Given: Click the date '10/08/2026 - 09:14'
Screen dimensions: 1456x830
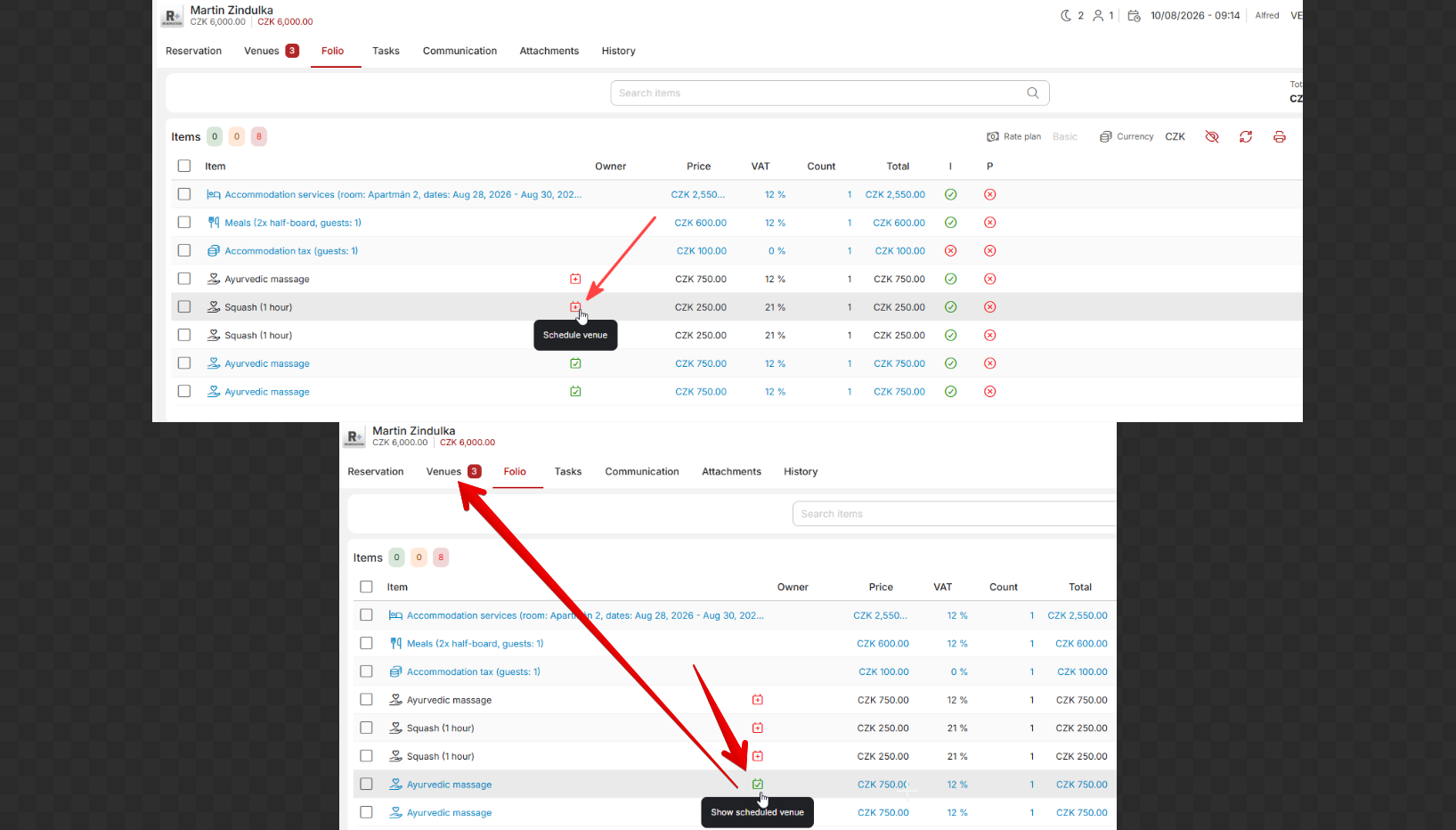Looking at the screenshot, I should pos(1195,15).
